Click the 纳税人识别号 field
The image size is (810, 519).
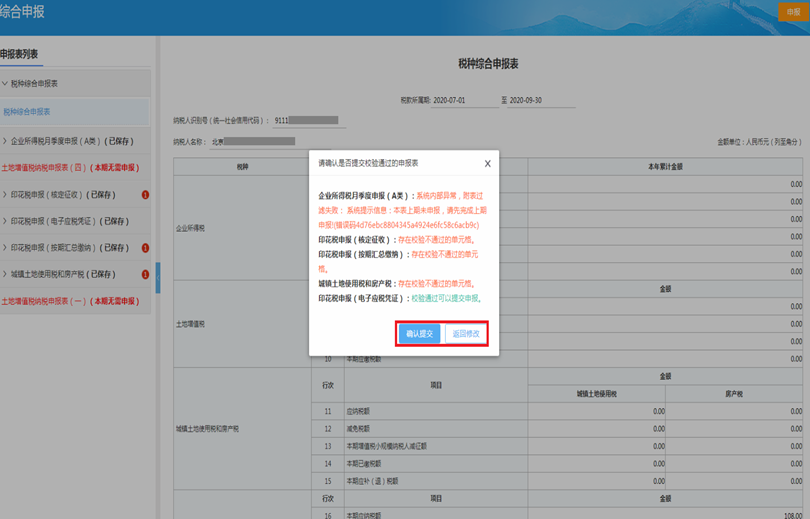[x=309, y=120]
